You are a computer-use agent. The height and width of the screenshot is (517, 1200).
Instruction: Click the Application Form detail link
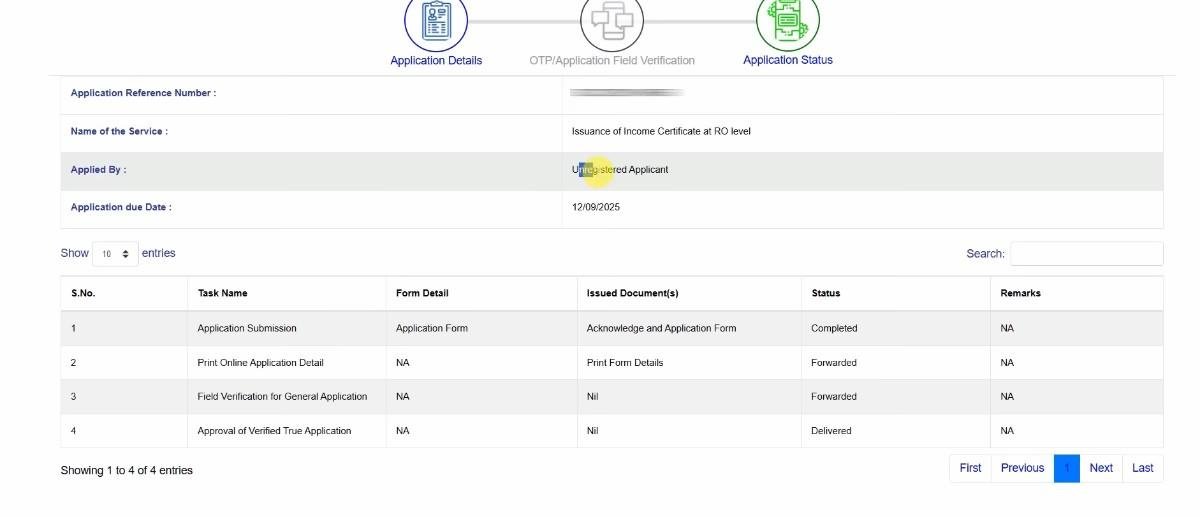tap(432, 328)
